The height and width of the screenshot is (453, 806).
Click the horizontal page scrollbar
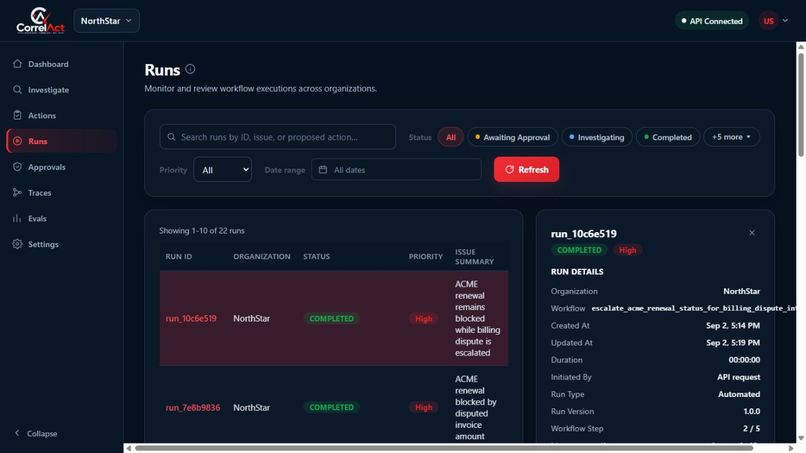(x=444, y=448)
